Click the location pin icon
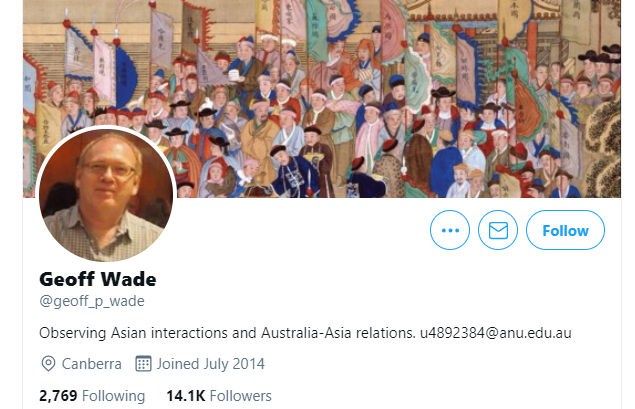This screenshot has height=409, width=635. point(48,364)
